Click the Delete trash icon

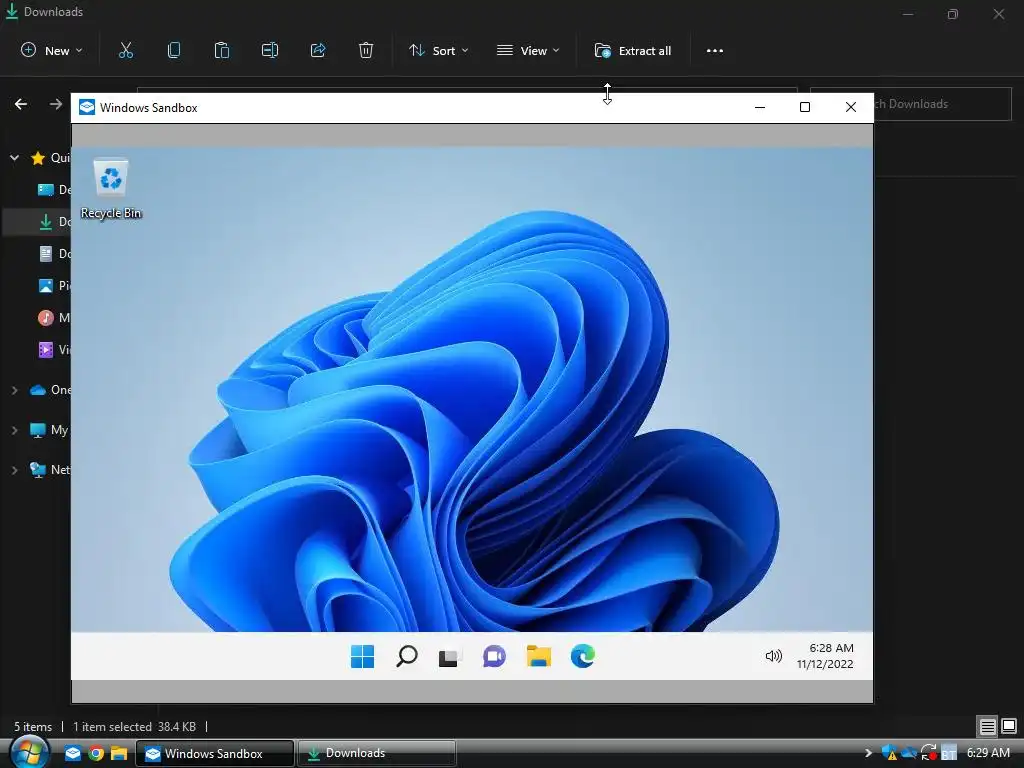(366, 50)
